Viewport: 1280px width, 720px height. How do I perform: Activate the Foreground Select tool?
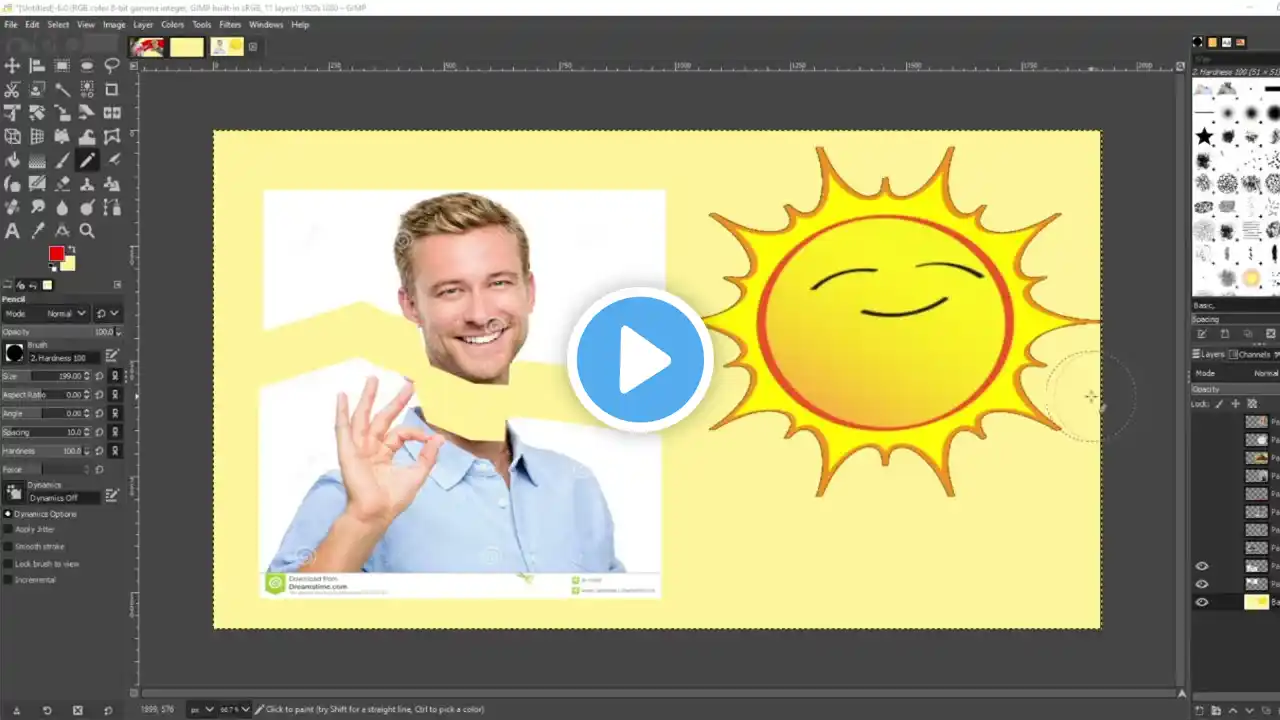(x=37, y=90)
